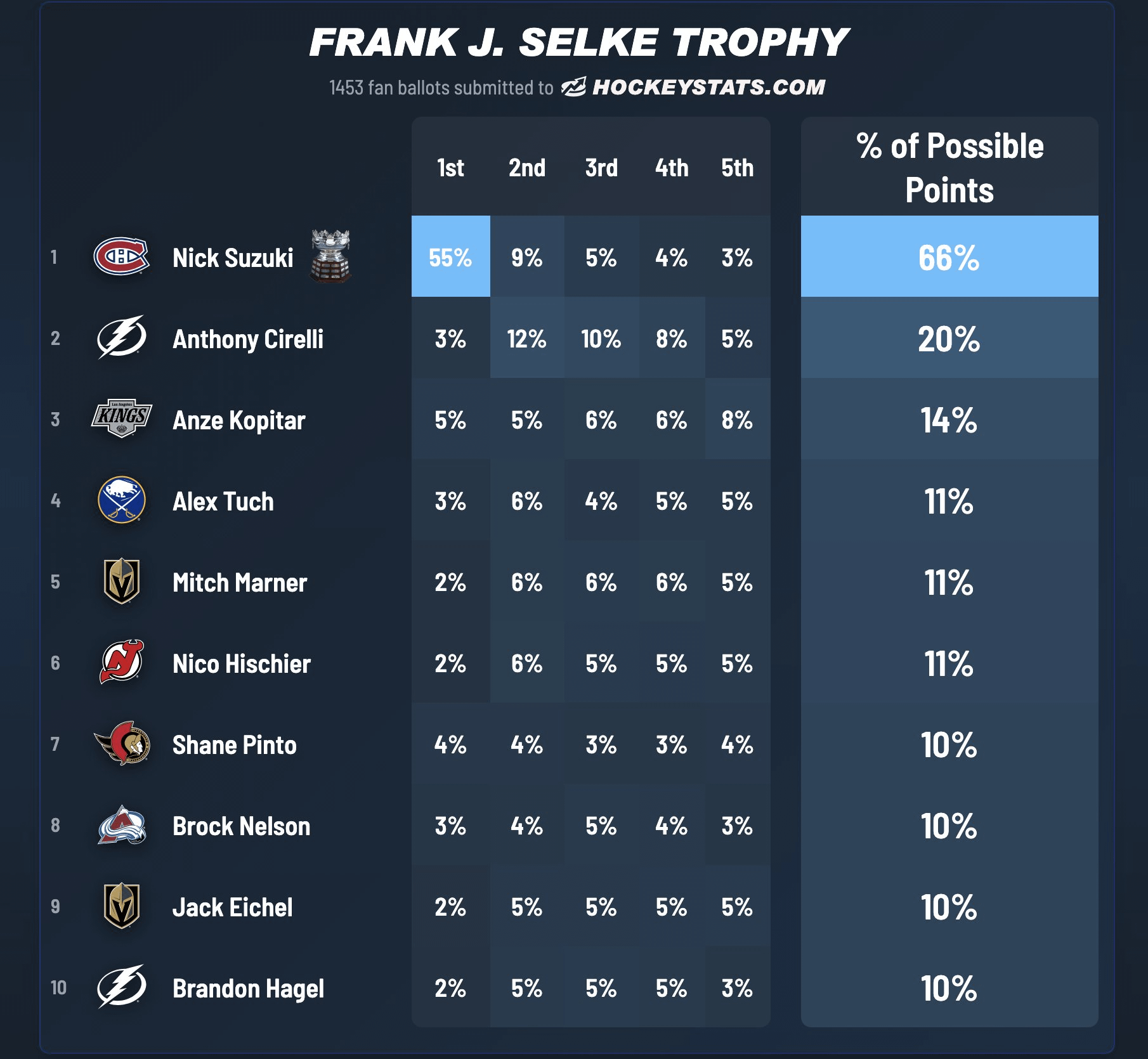Click the Golden Knights logo beside Mitch Marner

coord(121,581)
